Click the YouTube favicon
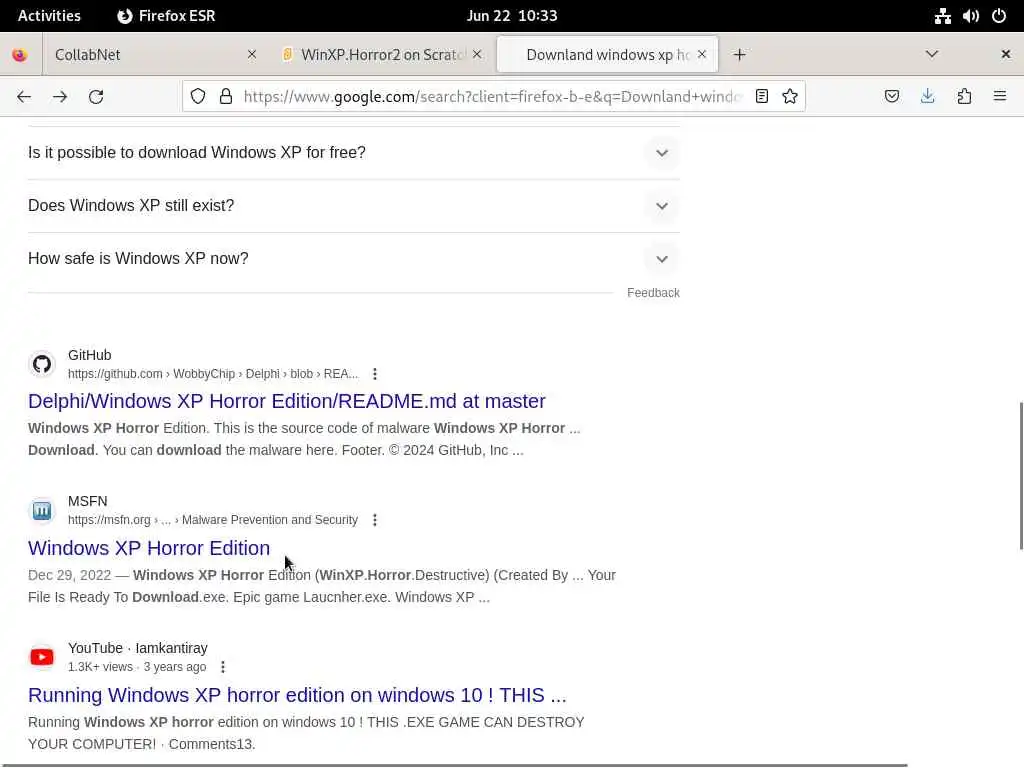 click(x=42, y=657)
